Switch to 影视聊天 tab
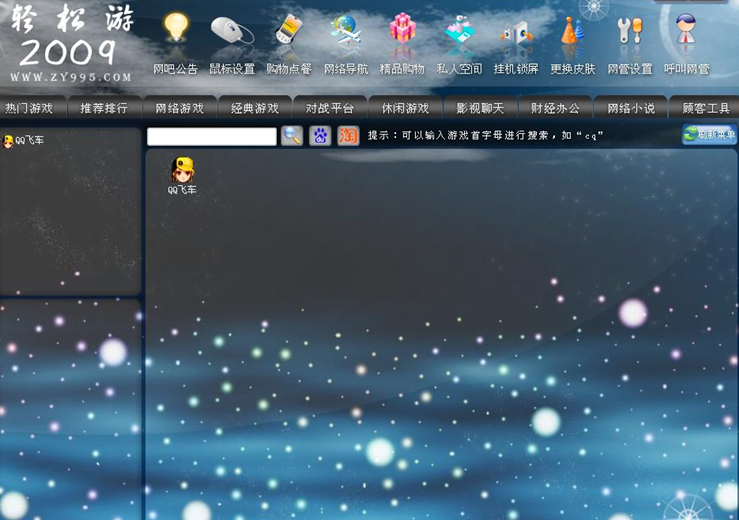 480,108
